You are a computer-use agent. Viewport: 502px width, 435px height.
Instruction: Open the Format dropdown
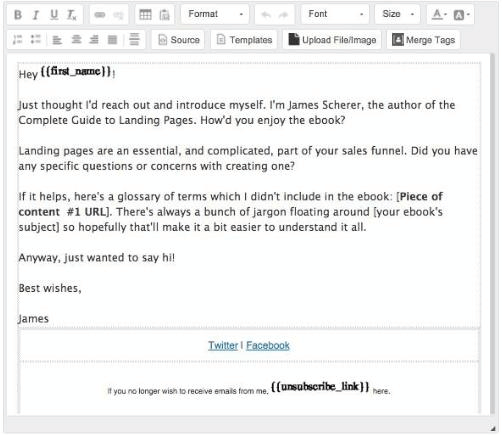[215, 14]
